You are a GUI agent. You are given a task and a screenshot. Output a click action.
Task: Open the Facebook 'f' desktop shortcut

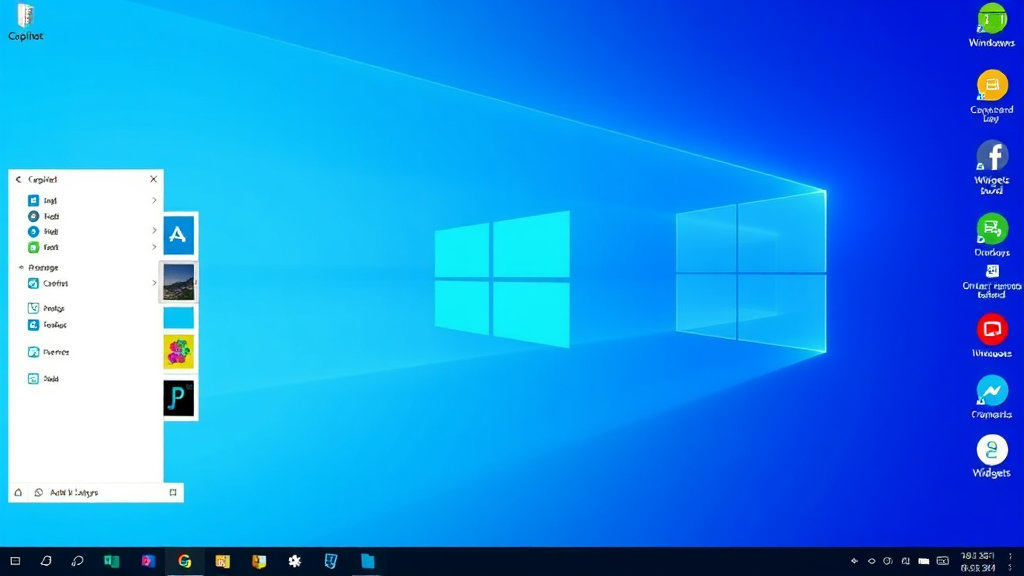tap(992, 156)
